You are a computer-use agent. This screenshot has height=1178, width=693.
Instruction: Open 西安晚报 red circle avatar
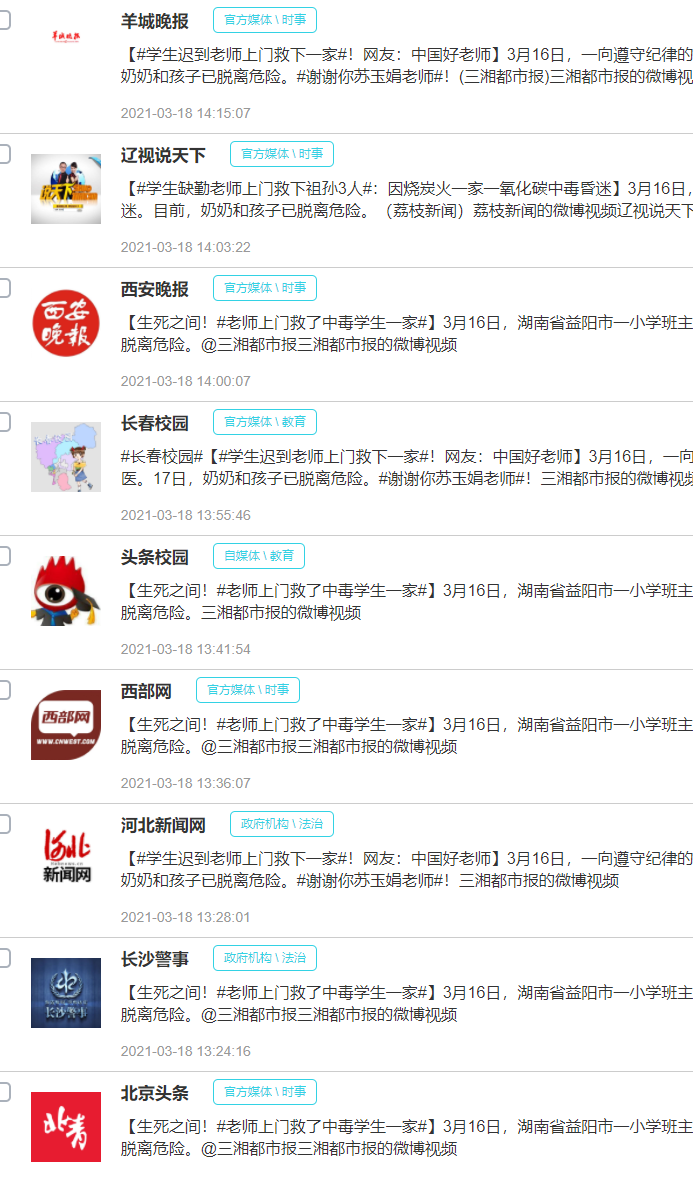click(x=66, y=323)
